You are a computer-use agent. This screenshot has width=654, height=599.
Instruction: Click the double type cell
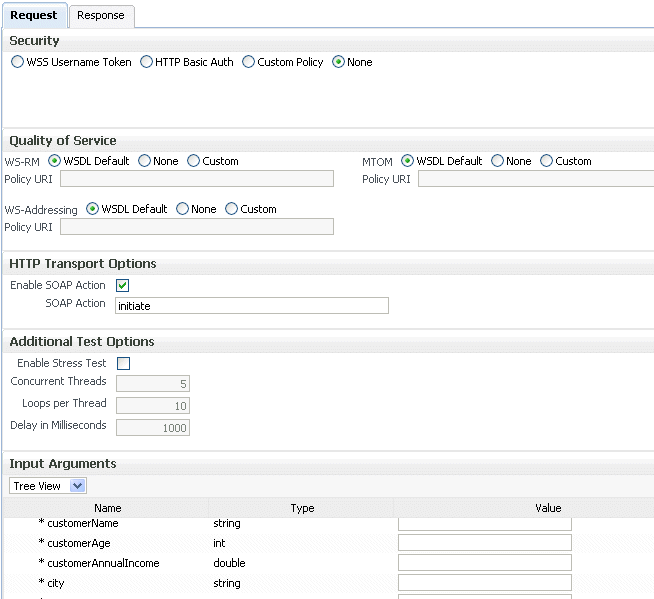(x=229, y=563)
